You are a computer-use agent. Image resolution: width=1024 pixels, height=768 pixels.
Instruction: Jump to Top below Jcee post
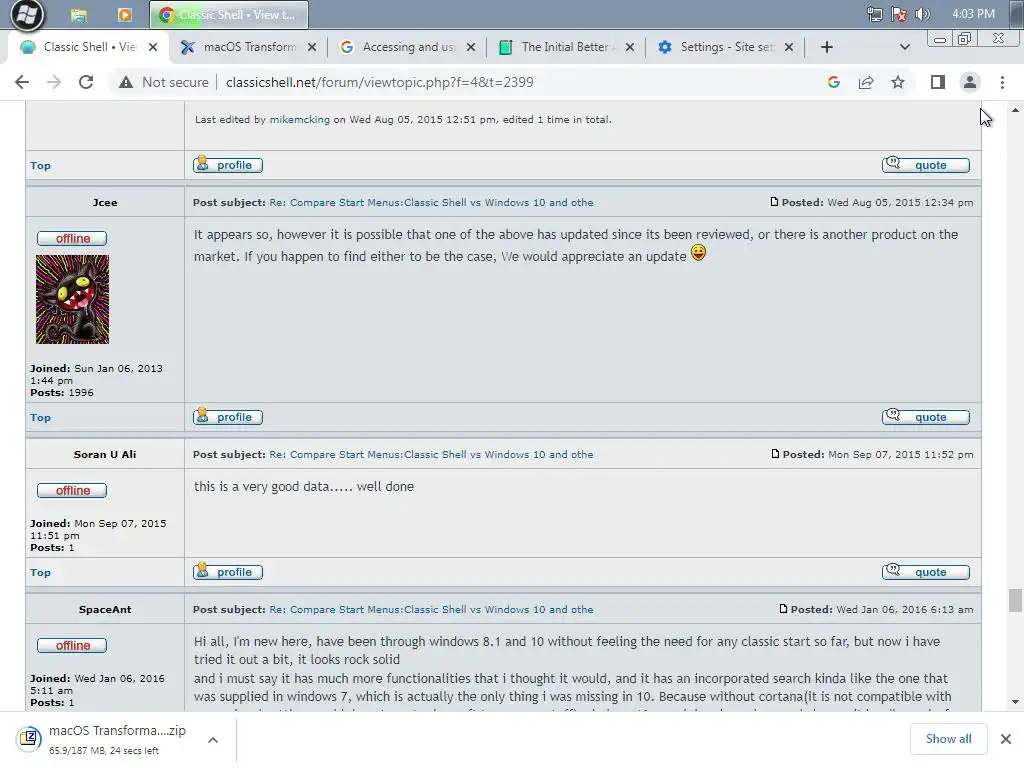[40, 417]
